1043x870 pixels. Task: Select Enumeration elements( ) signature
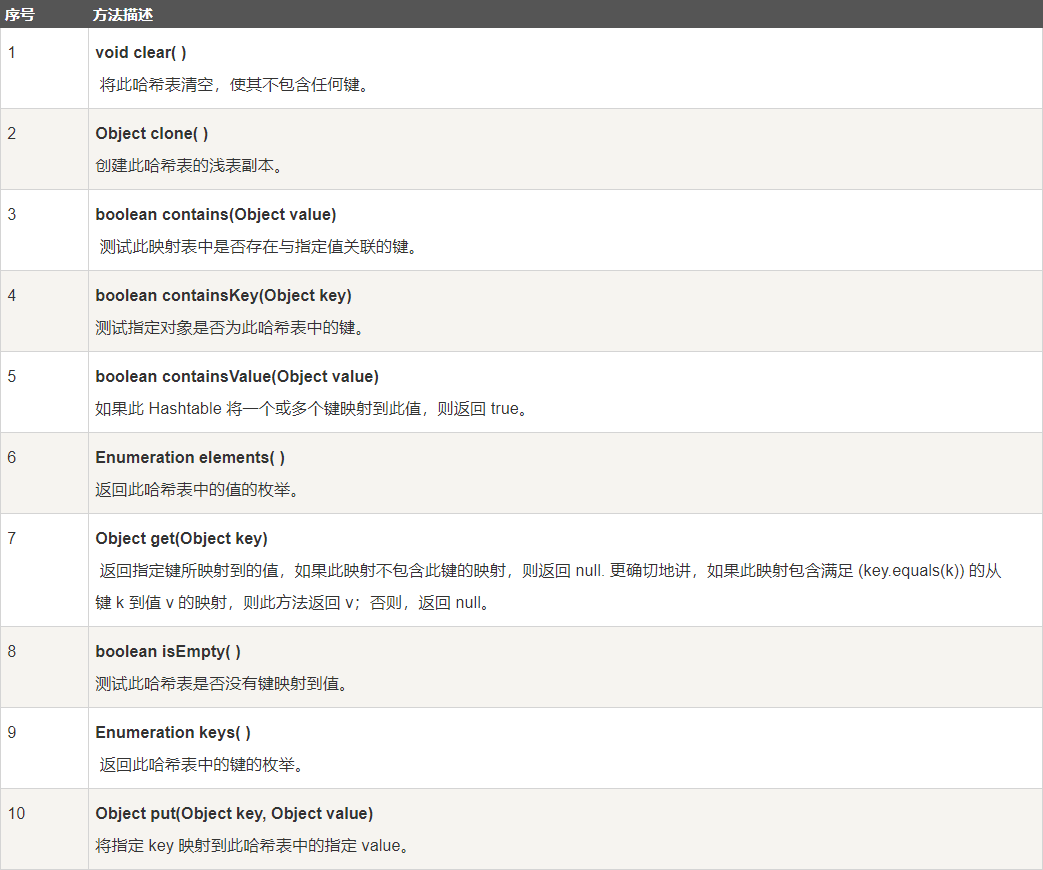[190, 458]
